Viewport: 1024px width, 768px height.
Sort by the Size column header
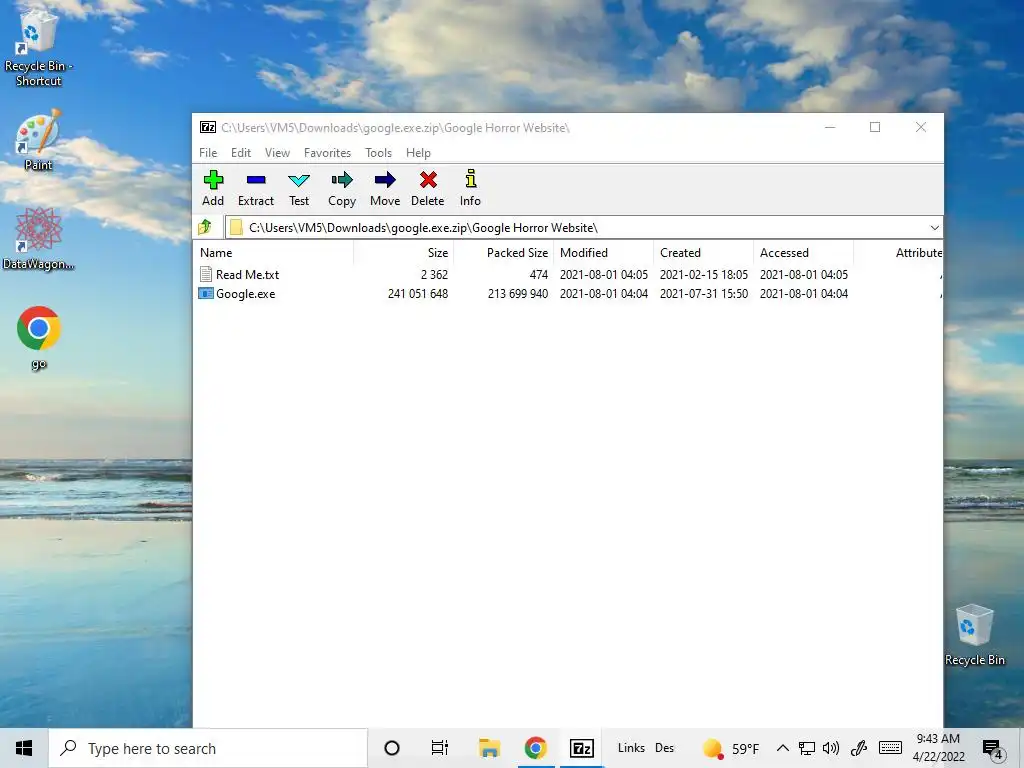[403, 253]
